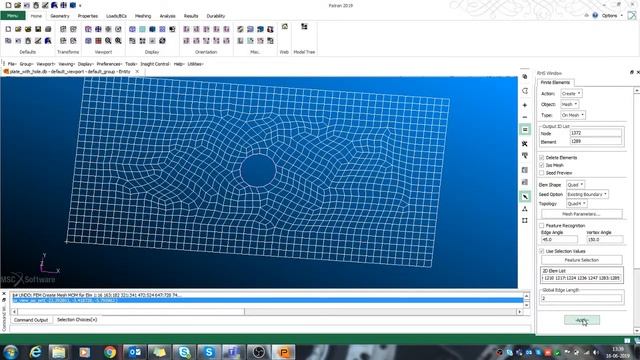This screenshot has width=640, height=360.
Task: Switch to the Command Output tab
Action: click(x=31, y=320)
